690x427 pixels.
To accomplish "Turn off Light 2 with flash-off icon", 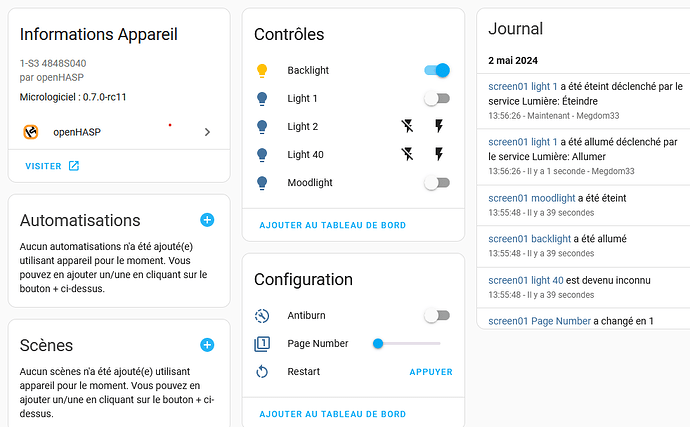I will (407, 126).
